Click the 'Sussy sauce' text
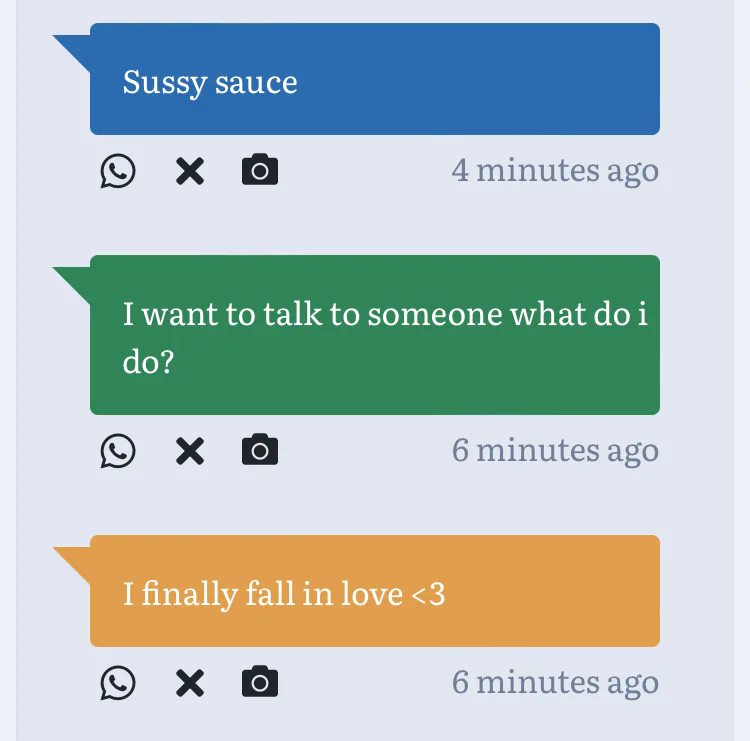 [210, 82]
